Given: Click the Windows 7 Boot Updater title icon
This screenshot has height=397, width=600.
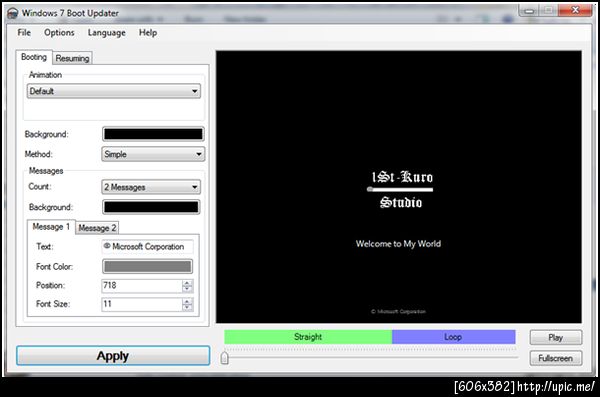Looking at the screenshot, I should tap(12, 13).
